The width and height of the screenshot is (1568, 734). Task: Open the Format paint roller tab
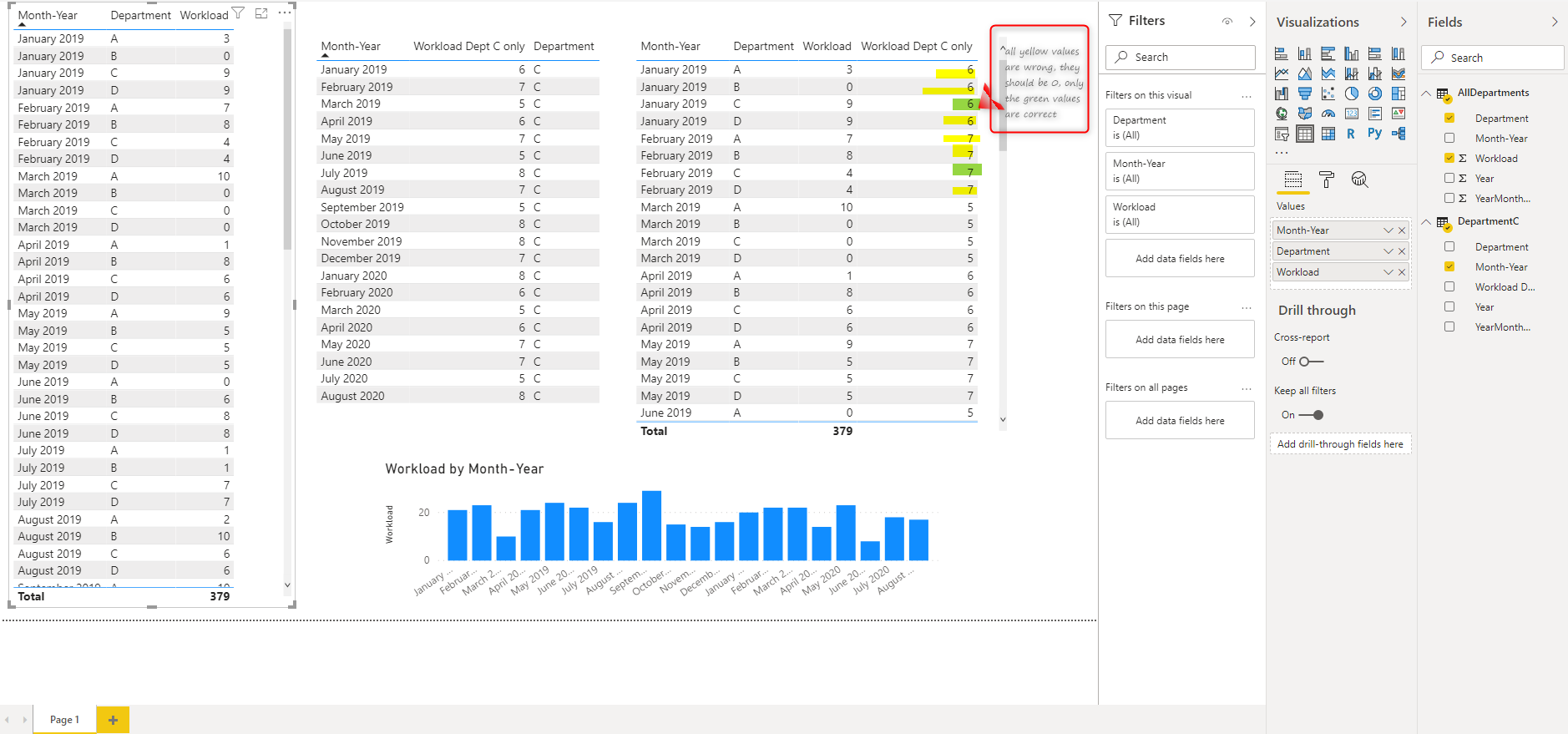(1327, 180)
